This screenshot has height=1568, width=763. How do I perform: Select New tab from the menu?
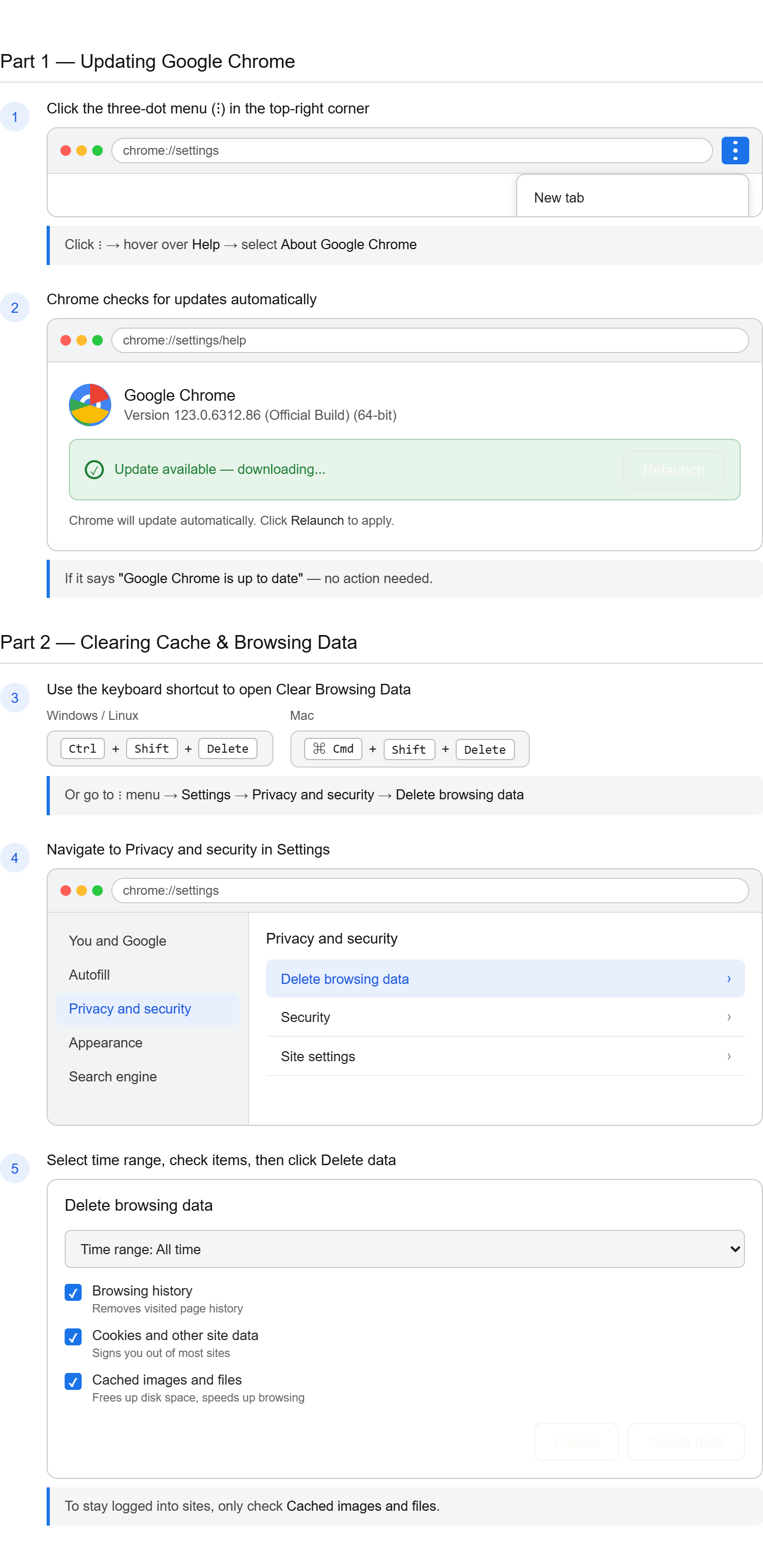point(558,198)
